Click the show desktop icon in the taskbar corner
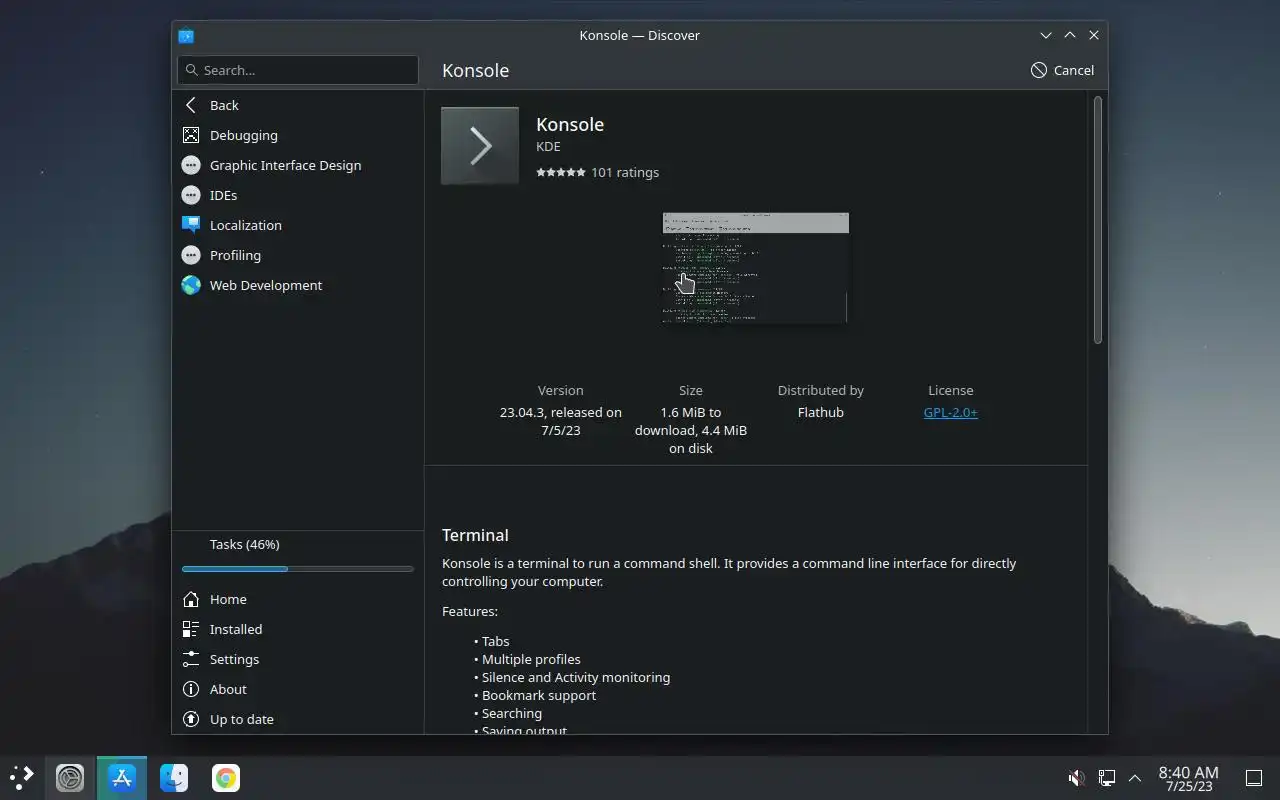This screenshot has width=1280, height=800. click(1254, 777)
